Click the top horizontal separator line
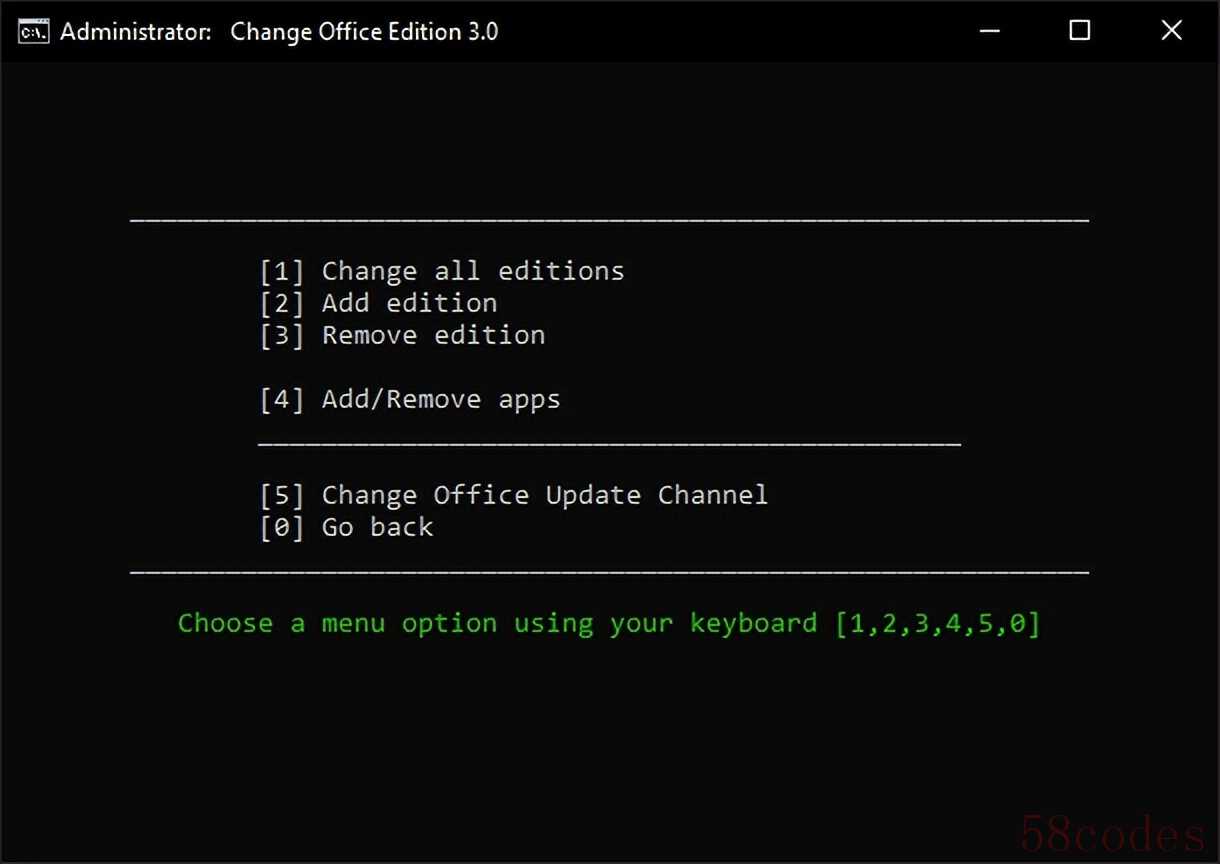1220x864 pixels. click(609, 219)
